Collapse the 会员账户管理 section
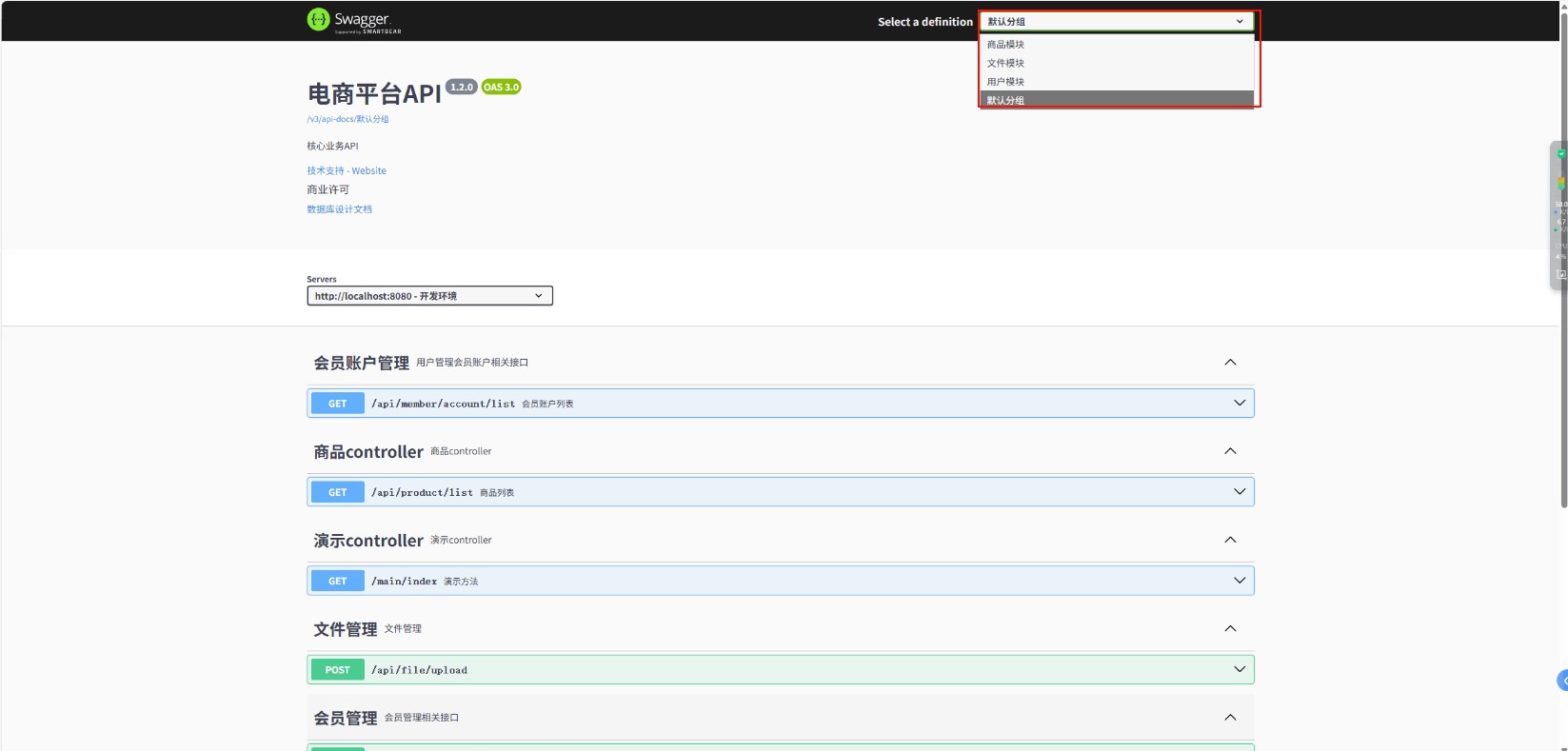This screenshot has width=1568, height=751. (1230, 363)
